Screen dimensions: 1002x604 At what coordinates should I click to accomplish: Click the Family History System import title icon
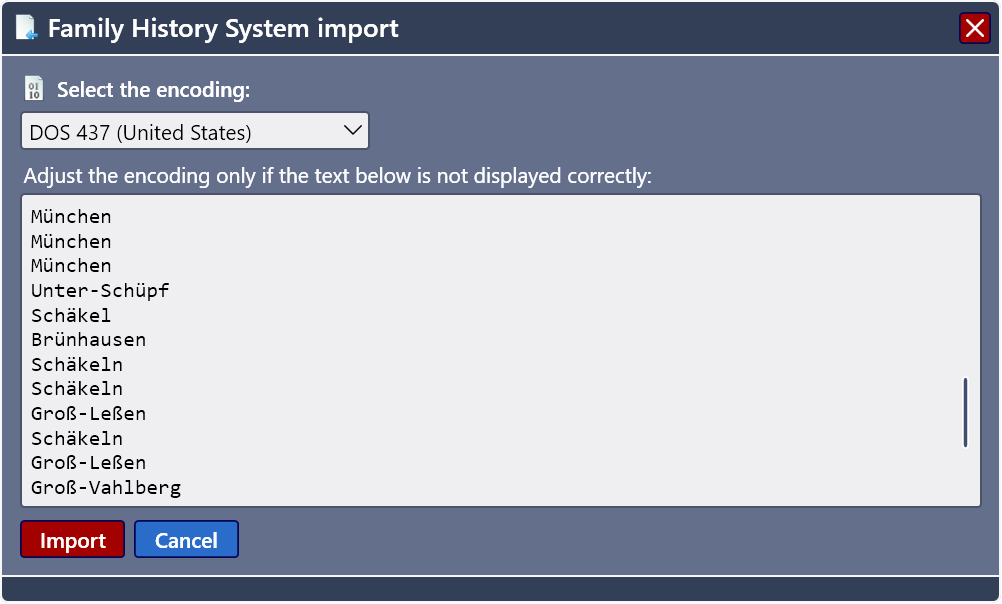click(x=24, y=28)
